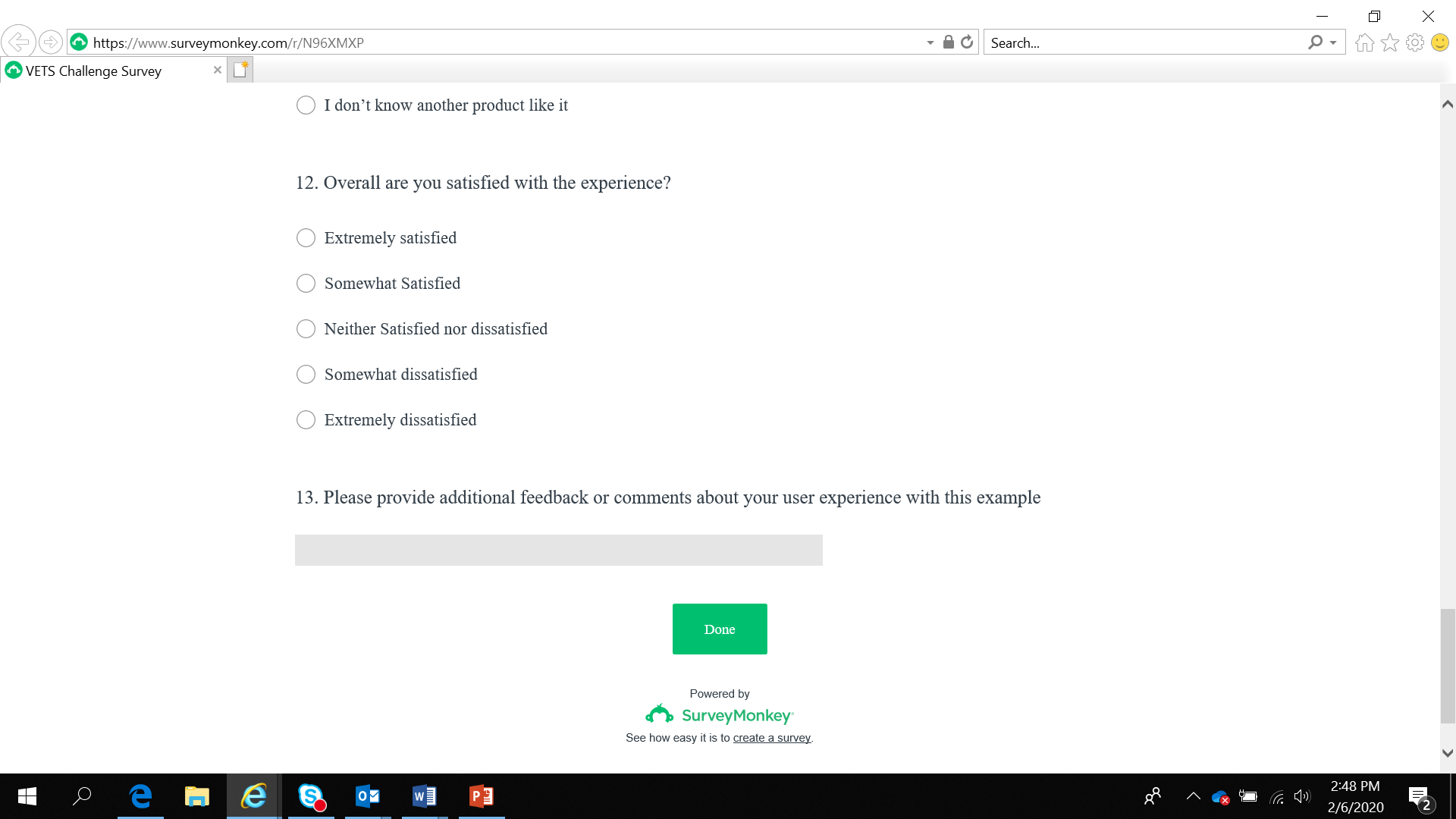Open the Tools gear icon
The height and width of the screenshot is (819, 1456).
[1414, 43]
